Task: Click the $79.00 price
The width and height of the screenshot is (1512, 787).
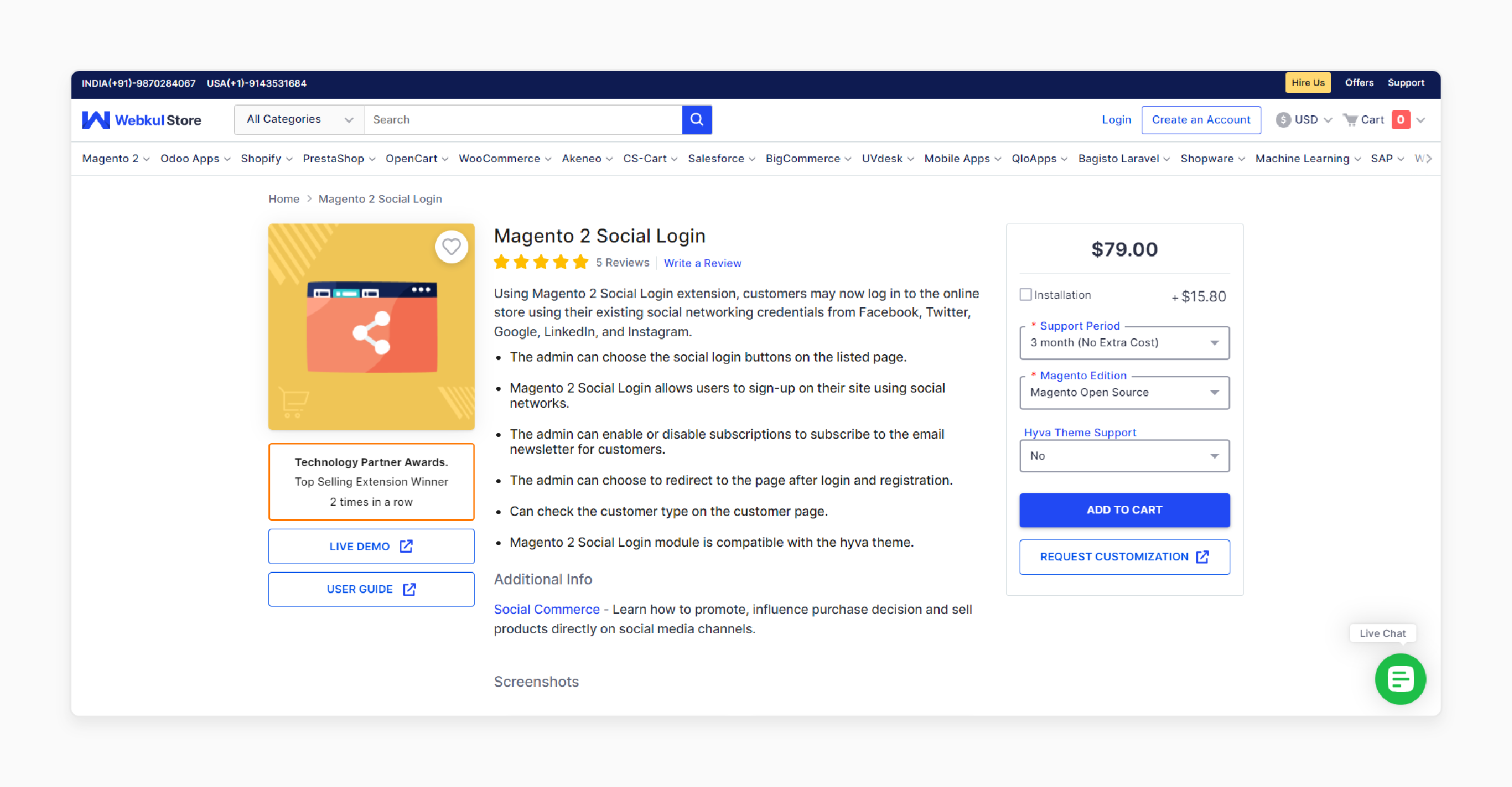Action: (x=1124, y=249)
